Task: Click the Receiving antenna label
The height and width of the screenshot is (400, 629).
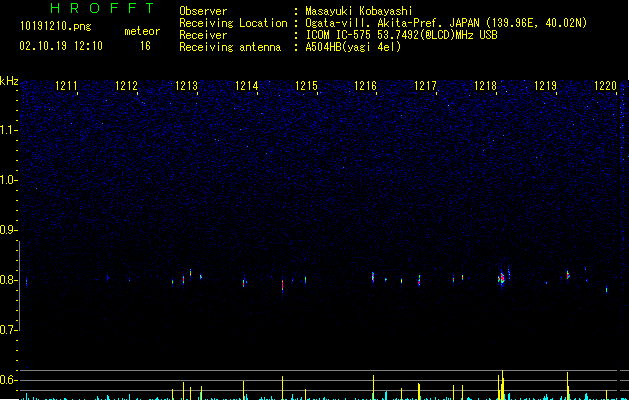Action: (x=230, y=47)
